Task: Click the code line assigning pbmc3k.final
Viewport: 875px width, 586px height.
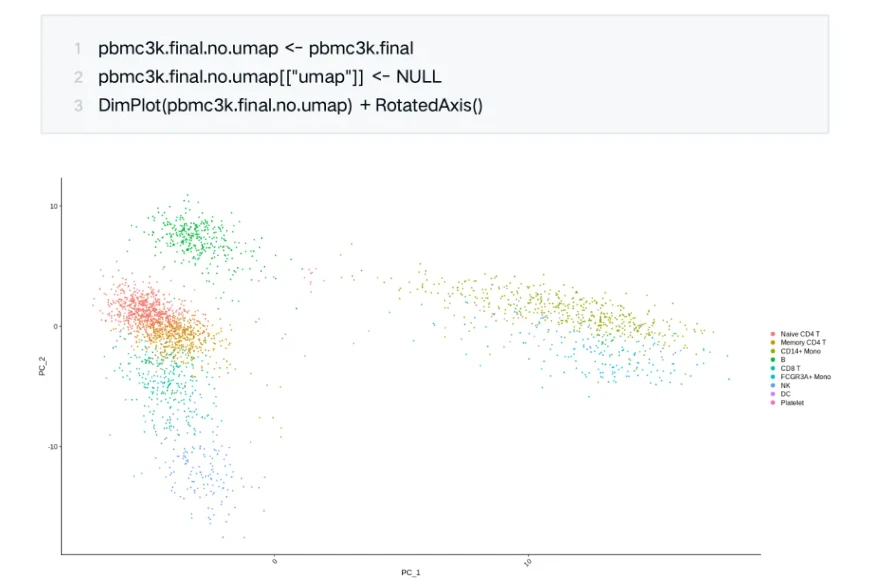Action: [256, 47]
